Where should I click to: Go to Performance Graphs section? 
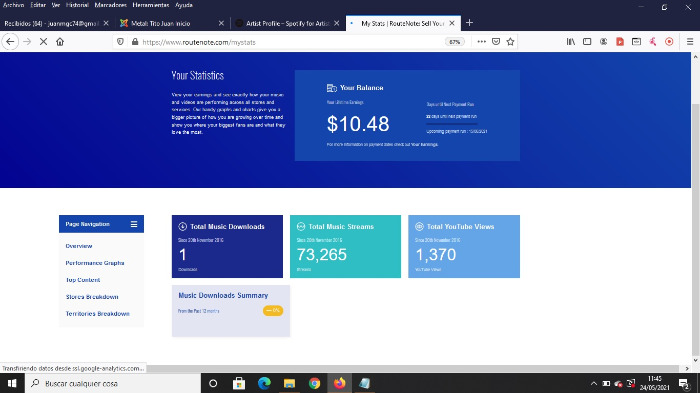pos(95,263)
